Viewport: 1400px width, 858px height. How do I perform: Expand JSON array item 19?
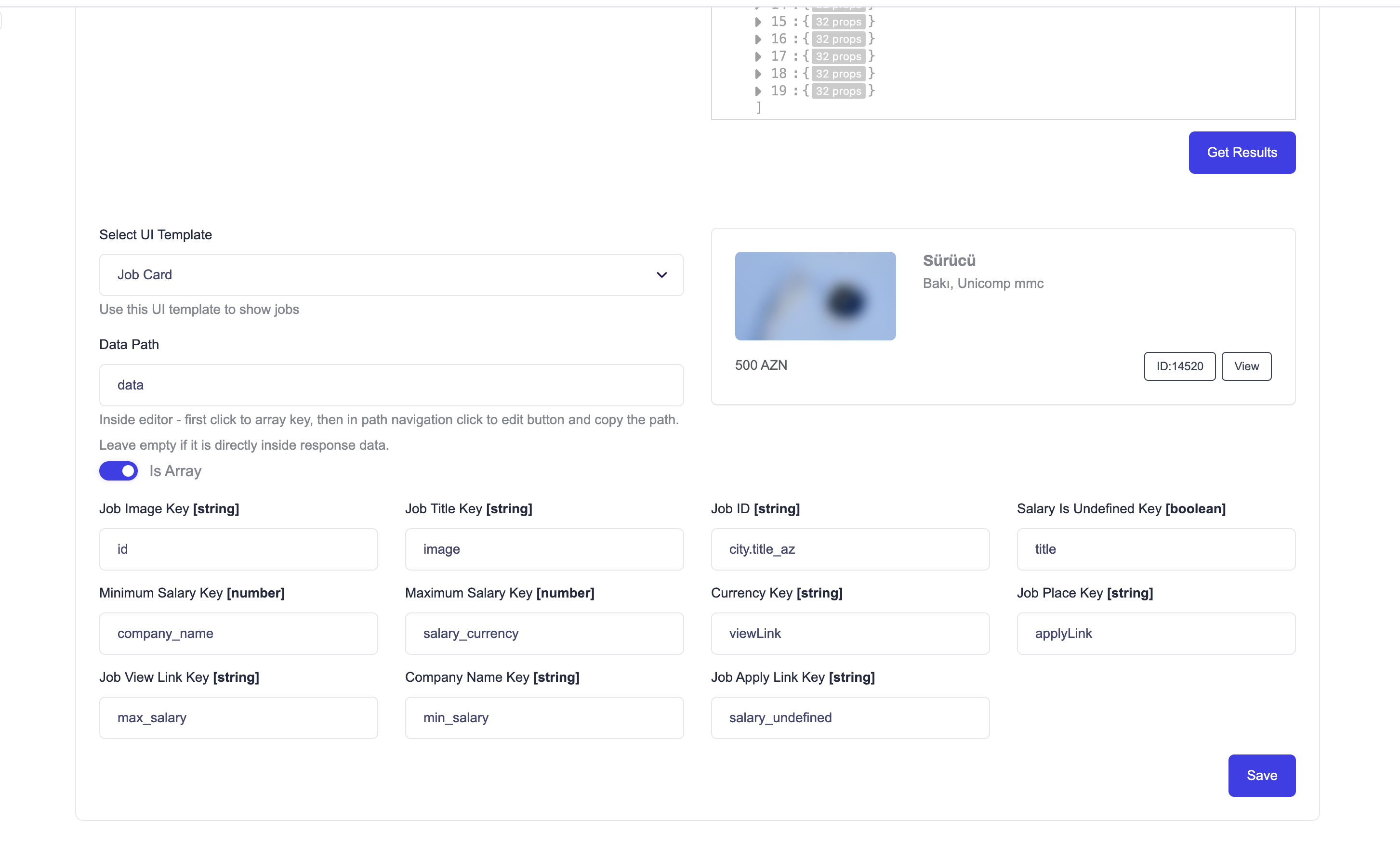pyautogui.click(x=758, y=91)
